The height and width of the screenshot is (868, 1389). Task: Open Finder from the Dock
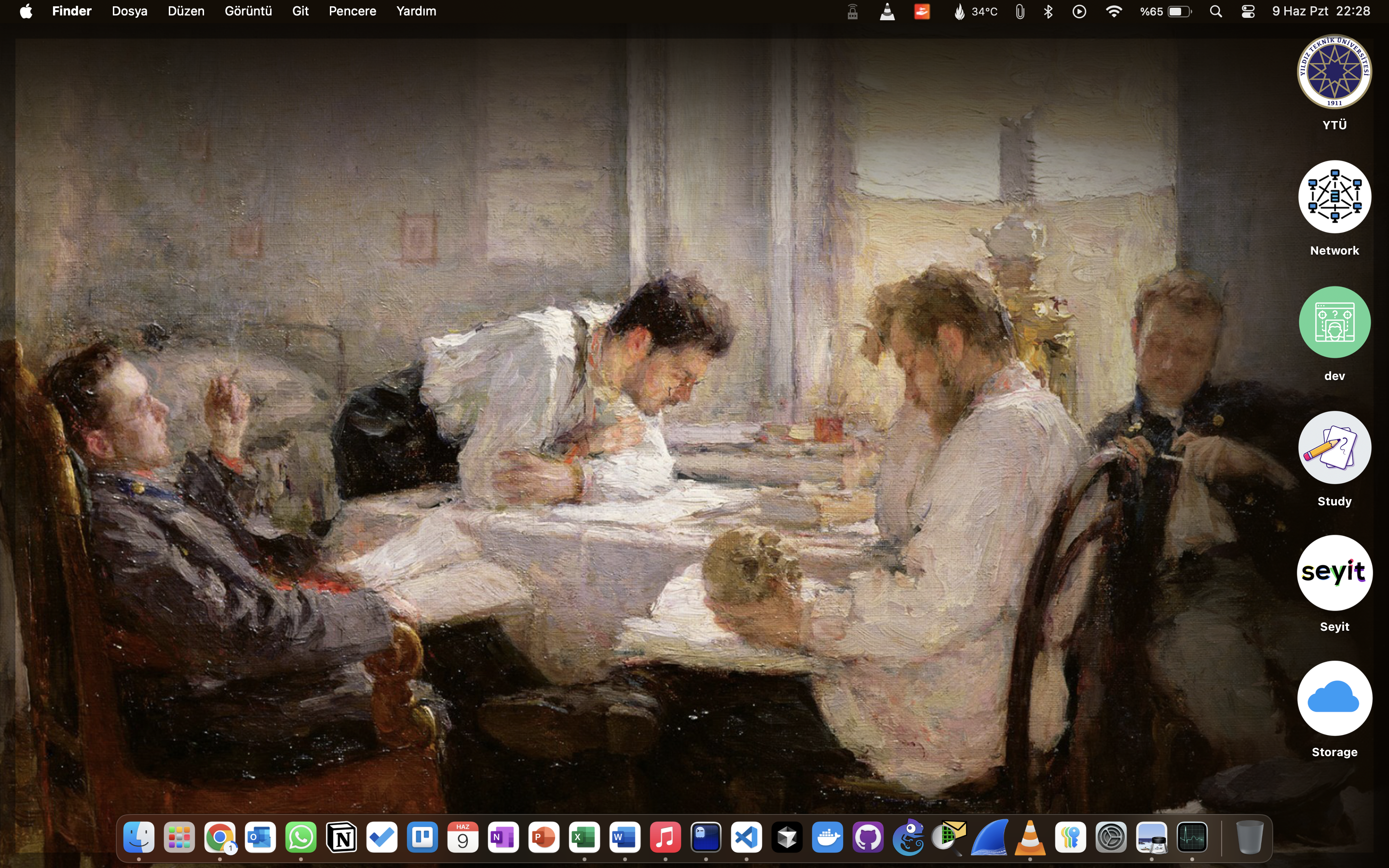pos(139,838)
